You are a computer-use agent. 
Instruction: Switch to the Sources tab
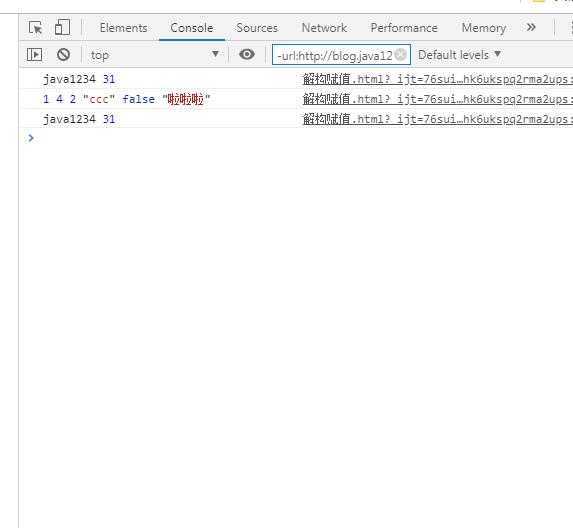[257, 28]
